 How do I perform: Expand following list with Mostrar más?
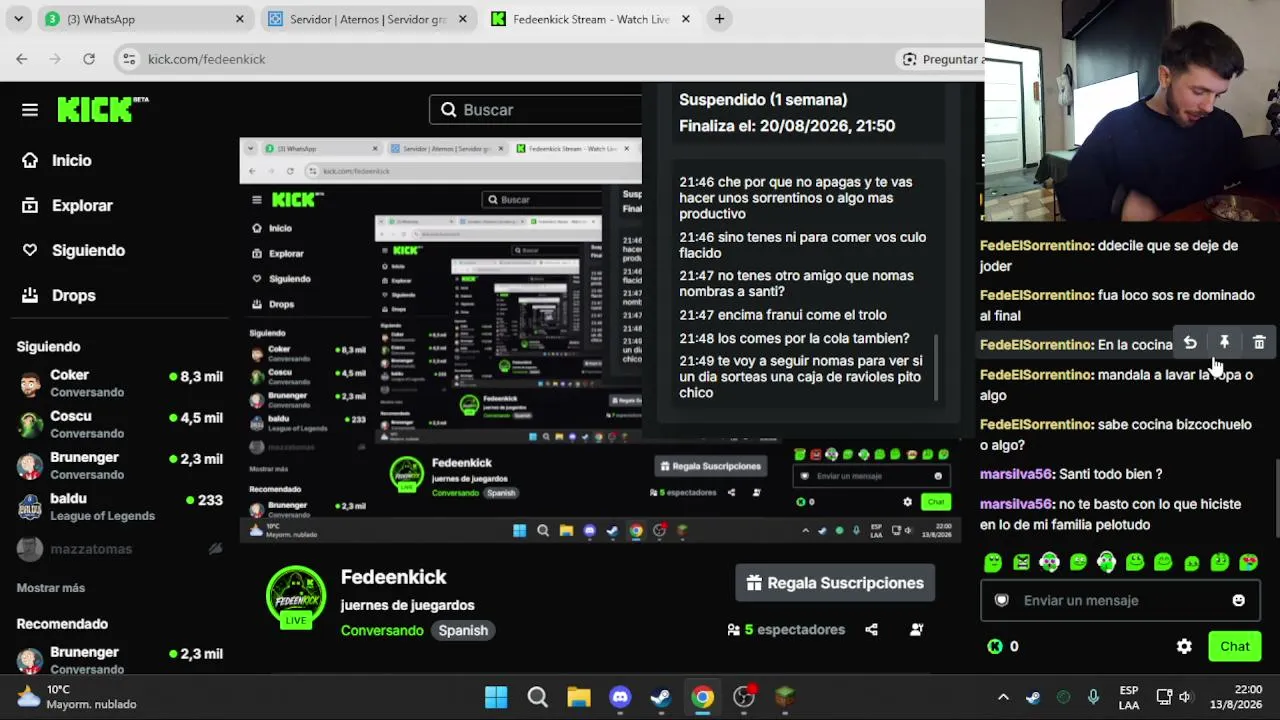coord(51,588)
